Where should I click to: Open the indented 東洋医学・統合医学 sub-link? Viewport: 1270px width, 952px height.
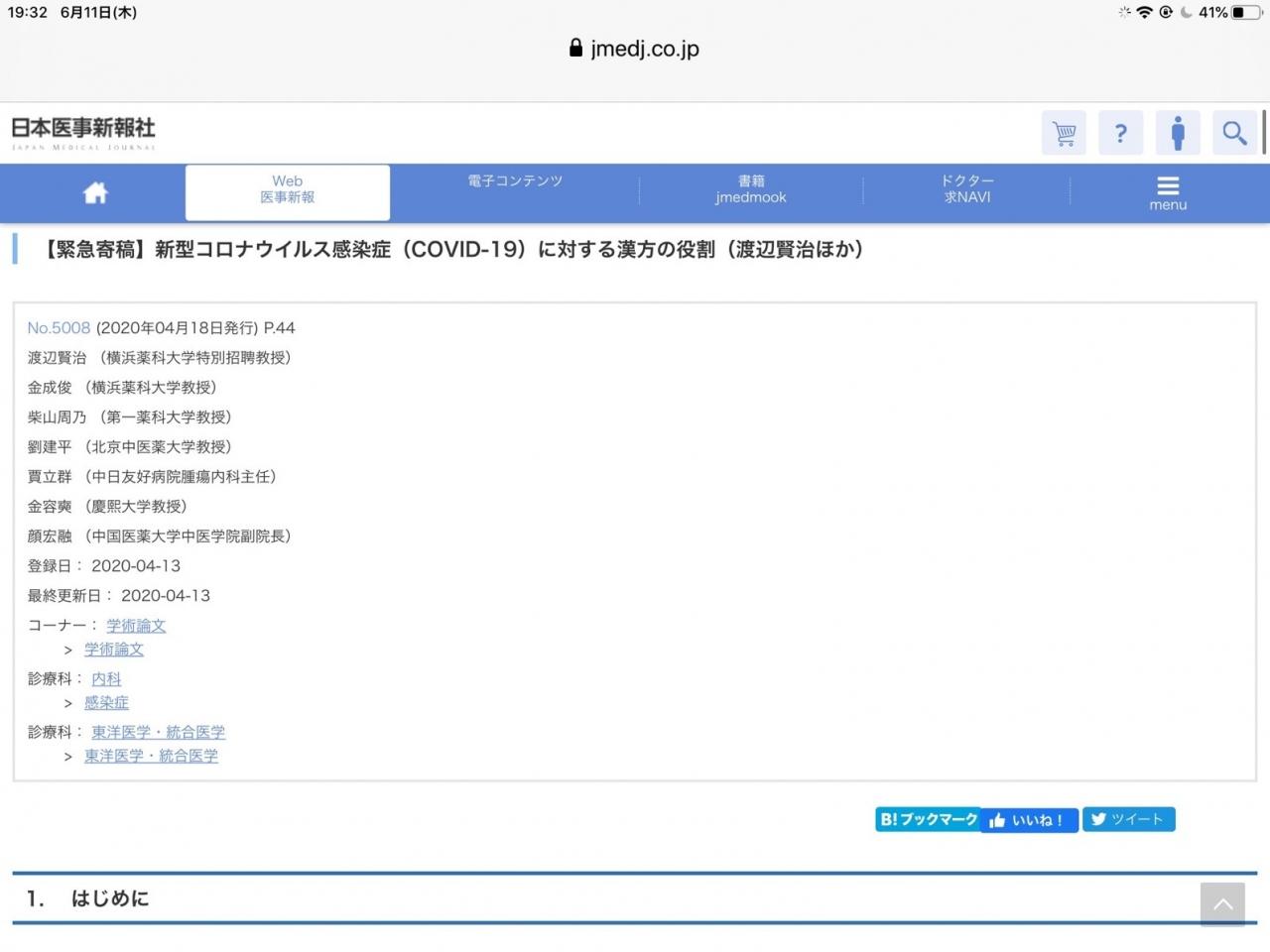(x=151, y=757)
